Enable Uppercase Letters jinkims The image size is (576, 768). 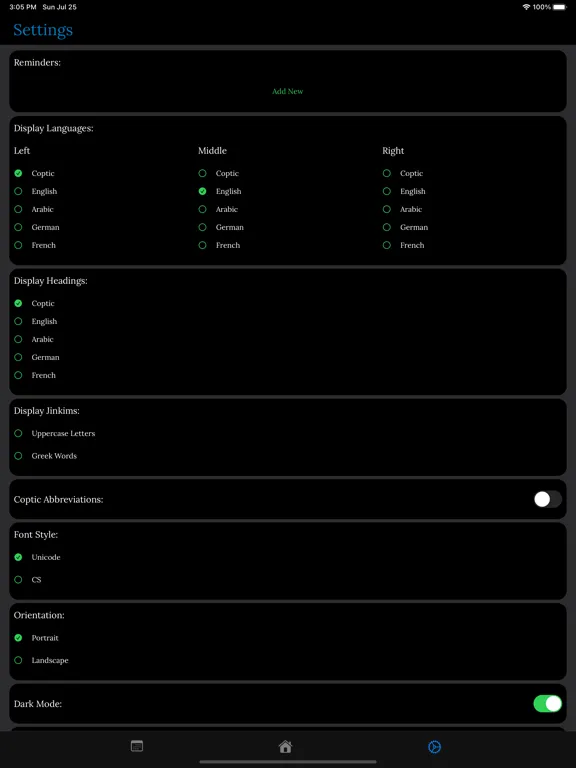(x=18, y=433)
